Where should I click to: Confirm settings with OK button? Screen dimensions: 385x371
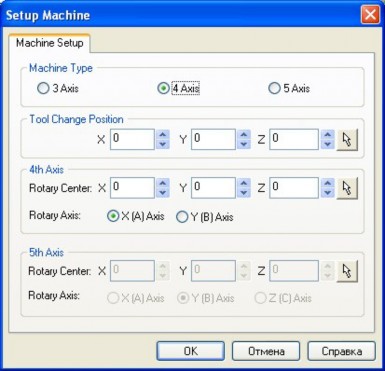(x=191, y=351)
